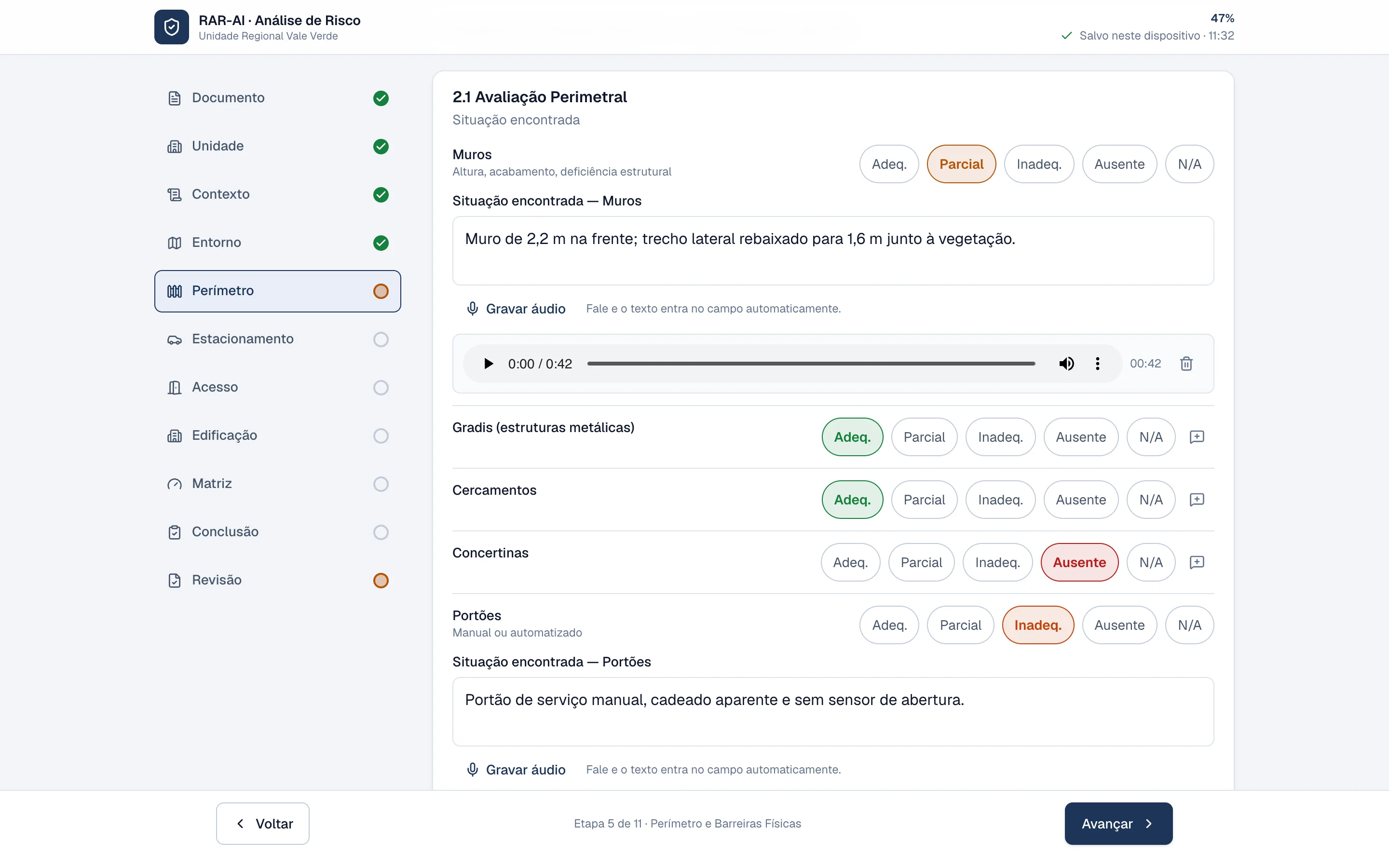Mute the audio player volume
The width and height of the screenshot is (1389, 868).
(x=1066, y=364)
